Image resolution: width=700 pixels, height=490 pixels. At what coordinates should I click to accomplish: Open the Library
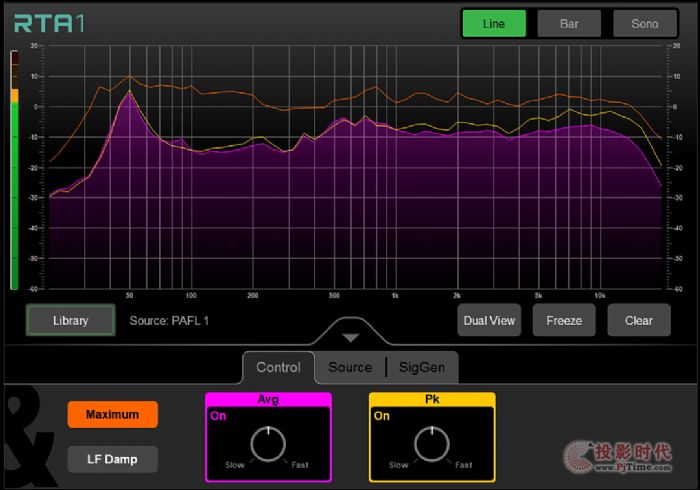tap(71, 321)
